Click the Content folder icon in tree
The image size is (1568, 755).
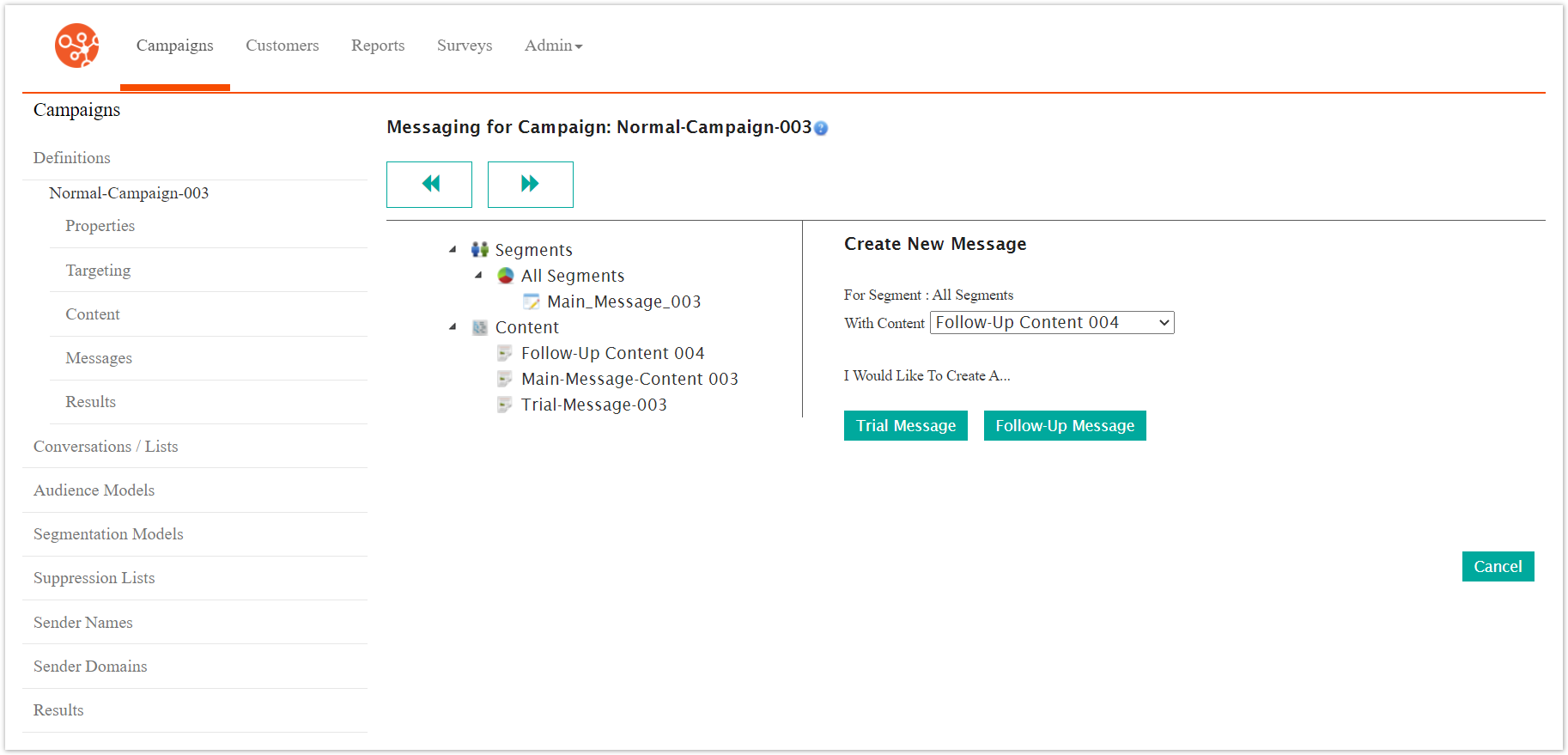(480, 327)
